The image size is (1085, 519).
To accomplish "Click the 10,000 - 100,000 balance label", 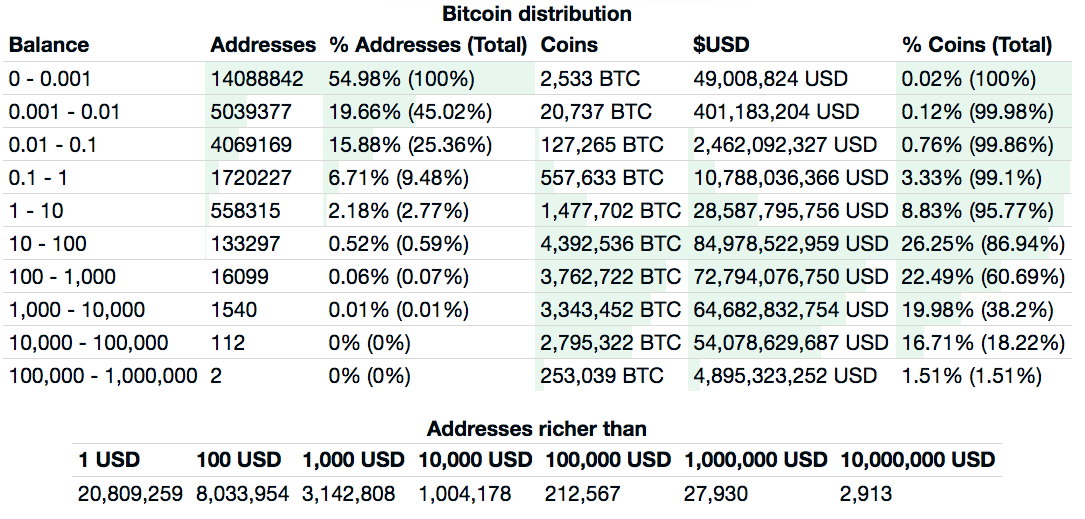I will [x=89, y=343].
